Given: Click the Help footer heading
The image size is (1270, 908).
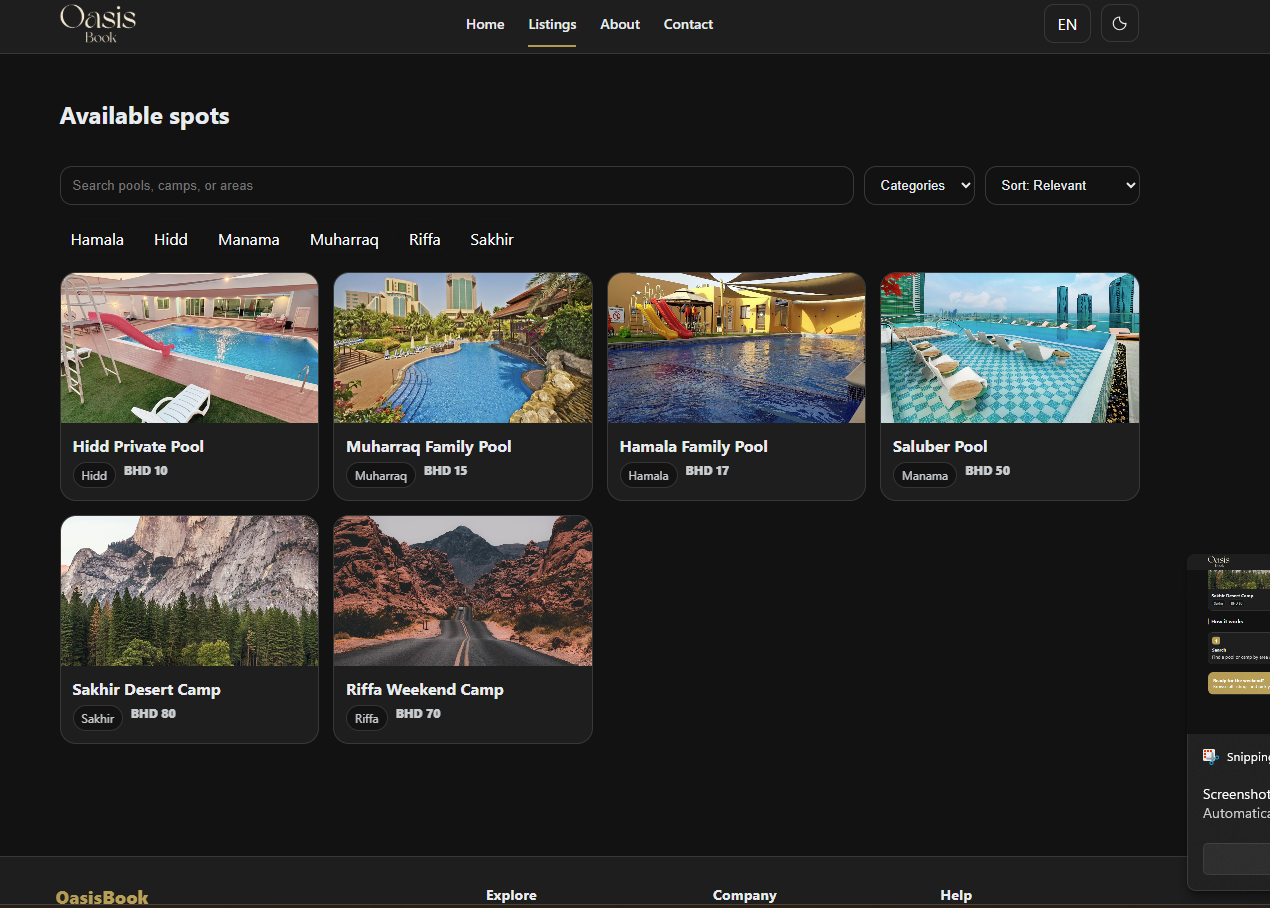Looking at the screenshot, I should [956, 896].
